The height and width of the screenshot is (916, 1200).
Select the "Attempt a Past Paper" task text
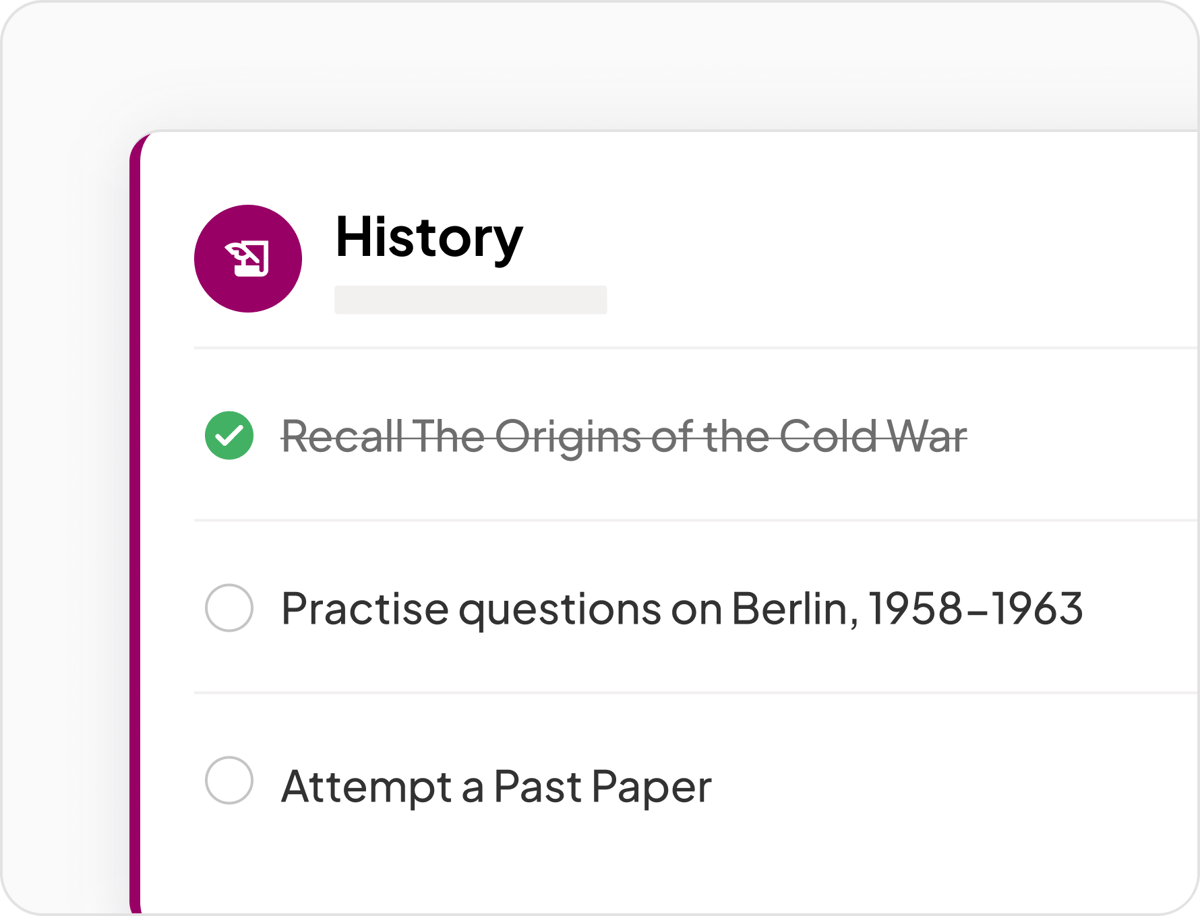coord(496,787)
